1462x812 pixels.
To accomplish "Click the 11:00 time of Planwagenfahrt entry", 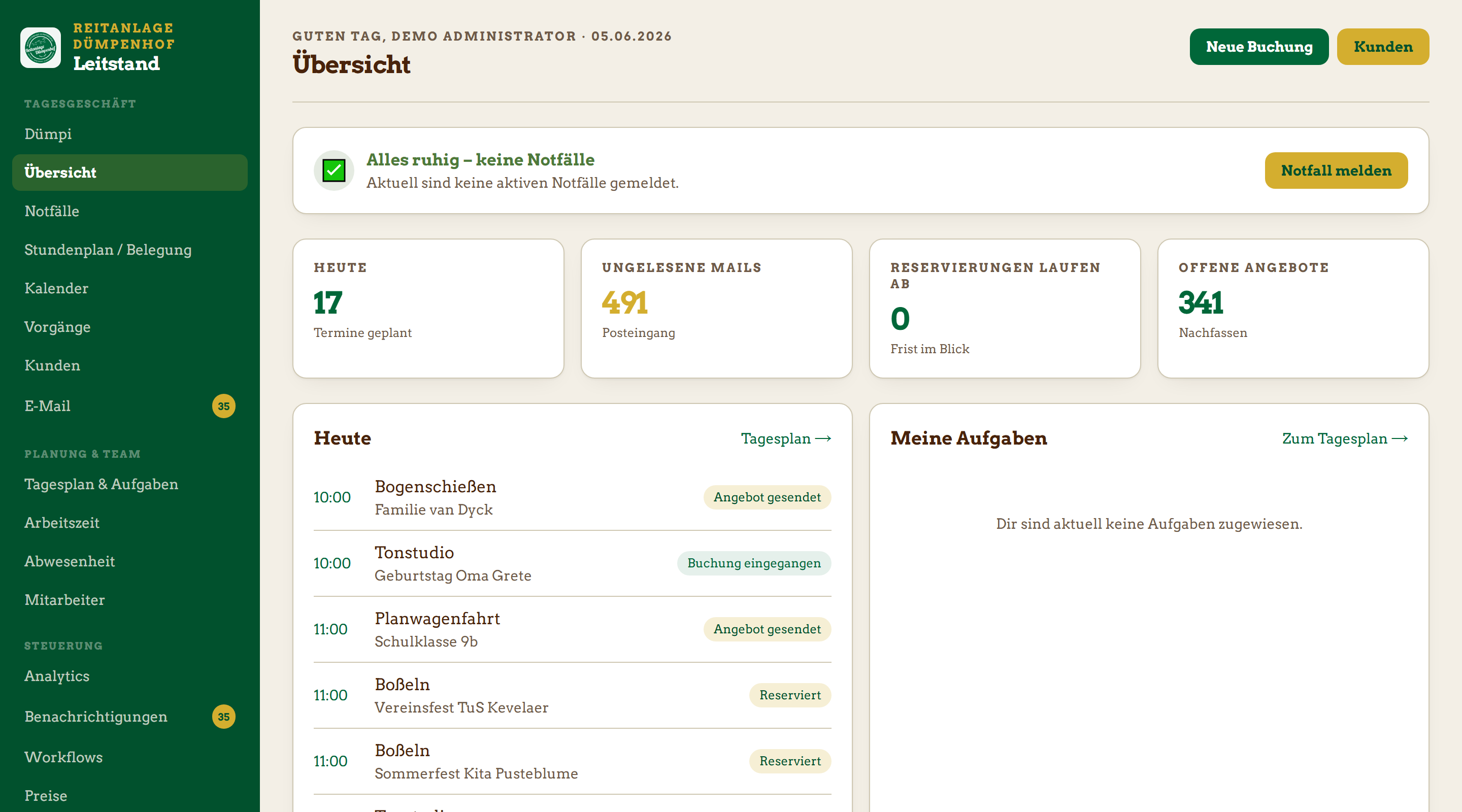I will (x=330, y=629).
